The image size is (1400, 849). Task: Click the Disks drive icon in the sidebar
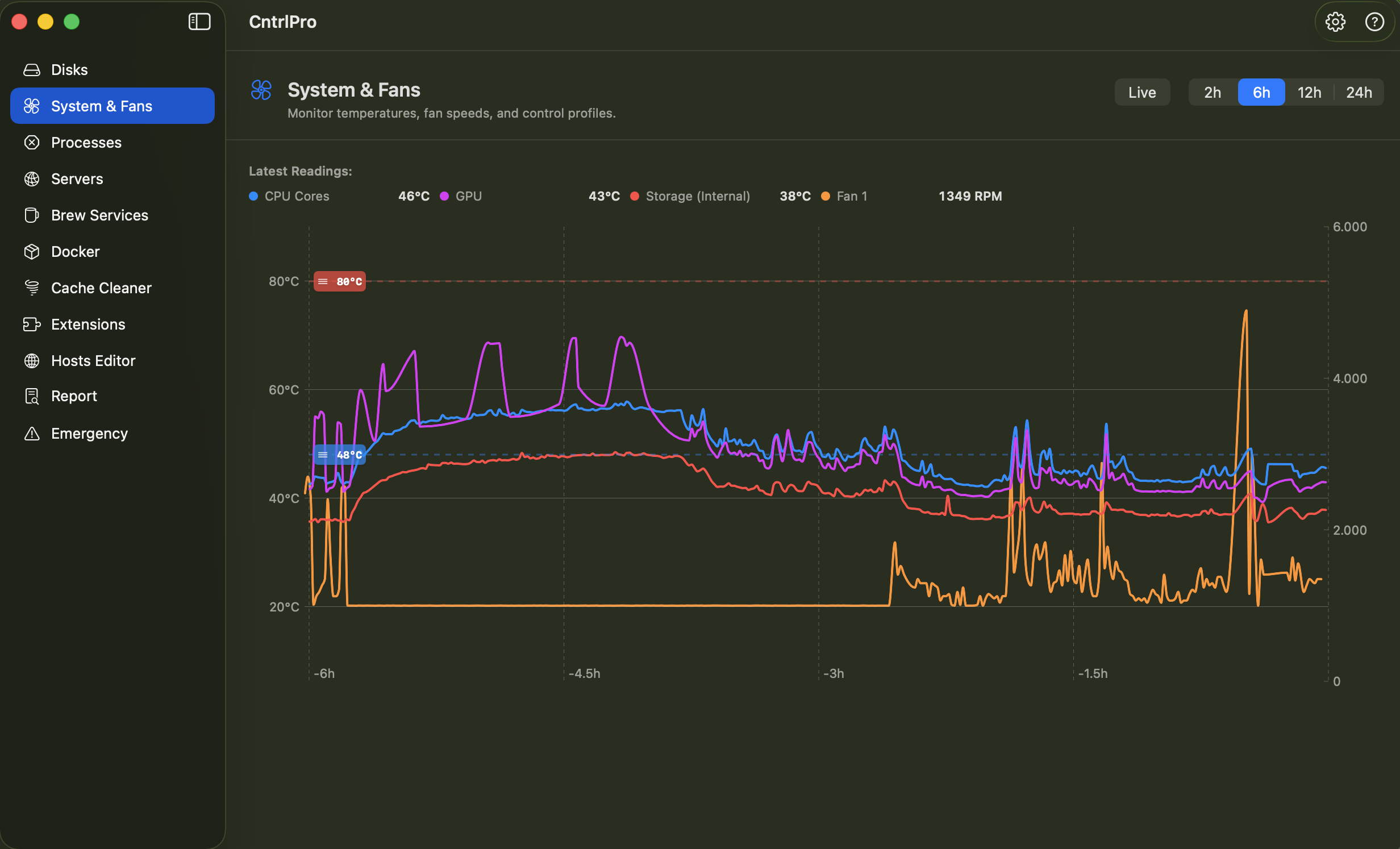coord(32,70)
